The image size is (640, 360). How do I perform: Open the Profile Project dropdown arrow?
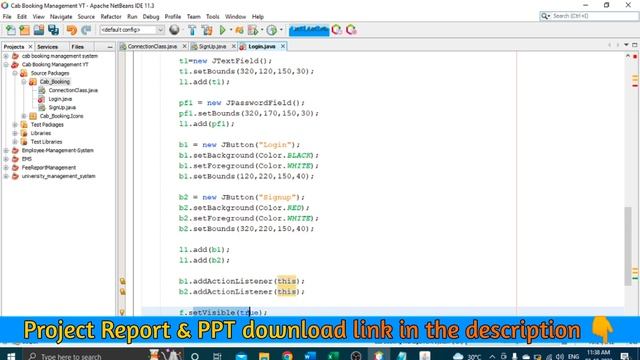click(x=262, y=30)
